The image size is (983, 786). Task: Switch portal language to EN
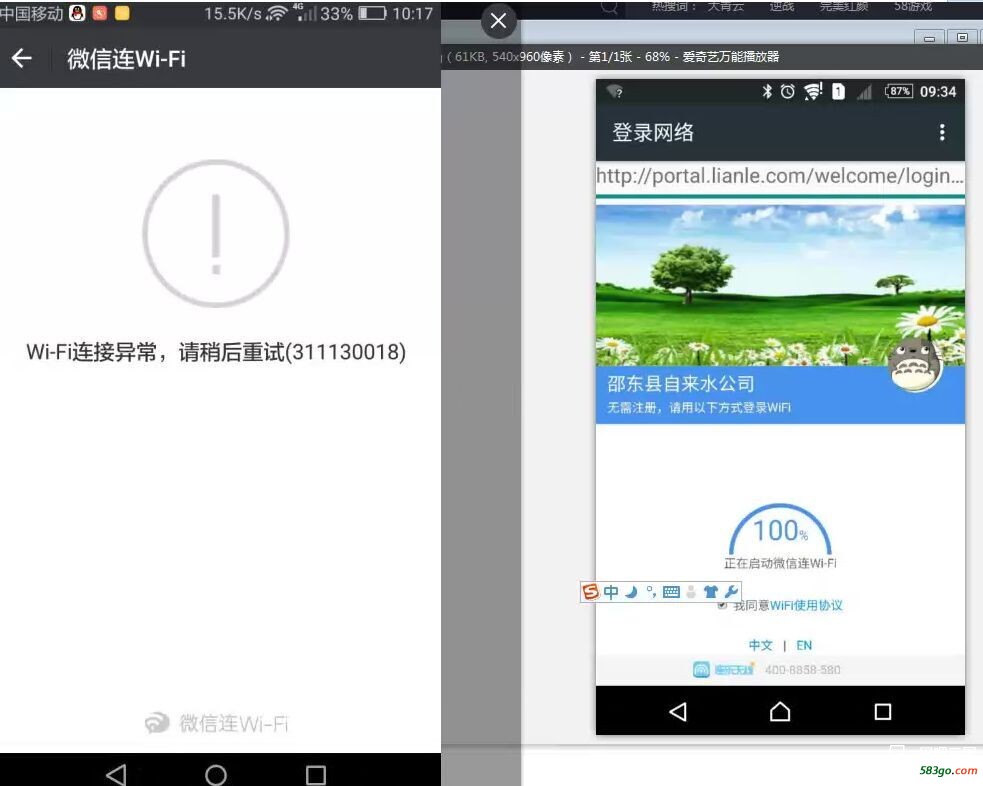804,645
